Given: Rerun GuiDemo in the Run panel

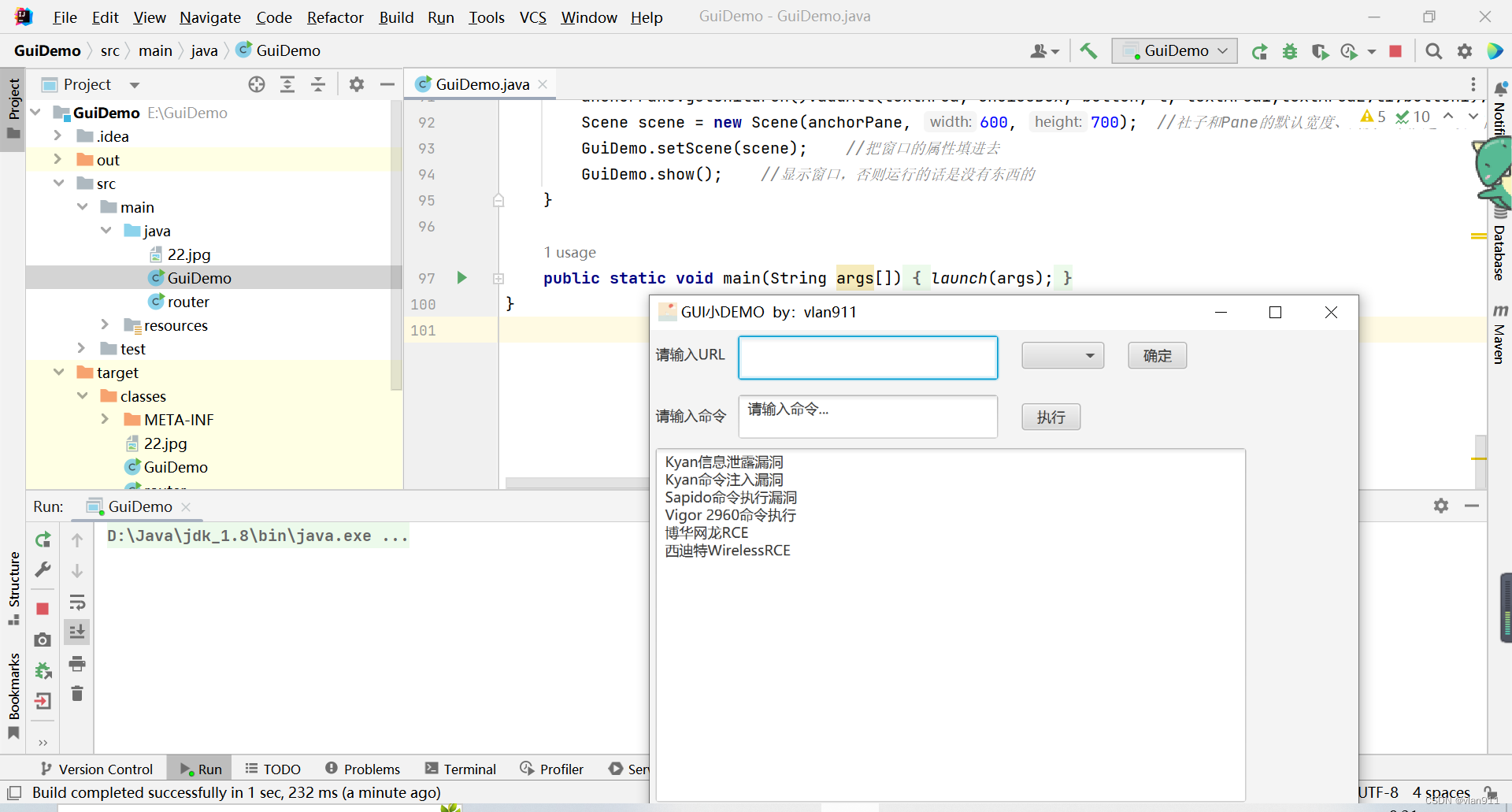Looking at the screenshot, I should (43, 539).
